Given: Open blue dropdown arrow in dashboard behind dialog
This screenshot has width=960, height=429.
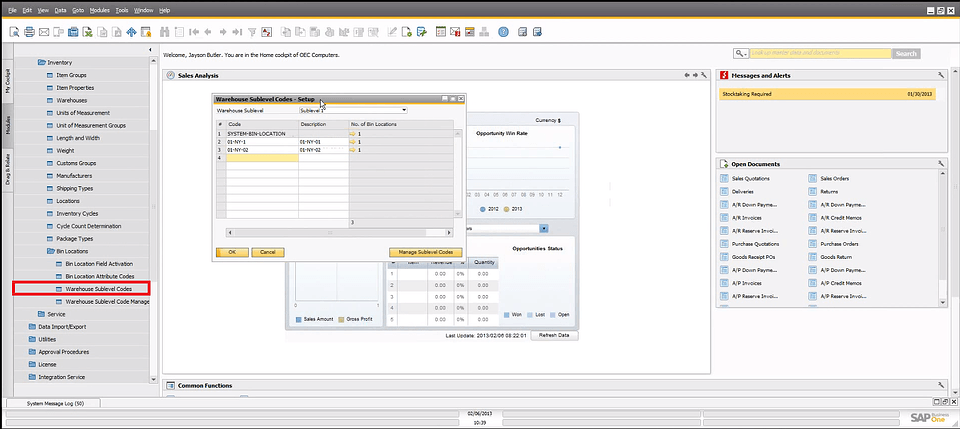Looking at the screenshot, I should tap(543, 228).
